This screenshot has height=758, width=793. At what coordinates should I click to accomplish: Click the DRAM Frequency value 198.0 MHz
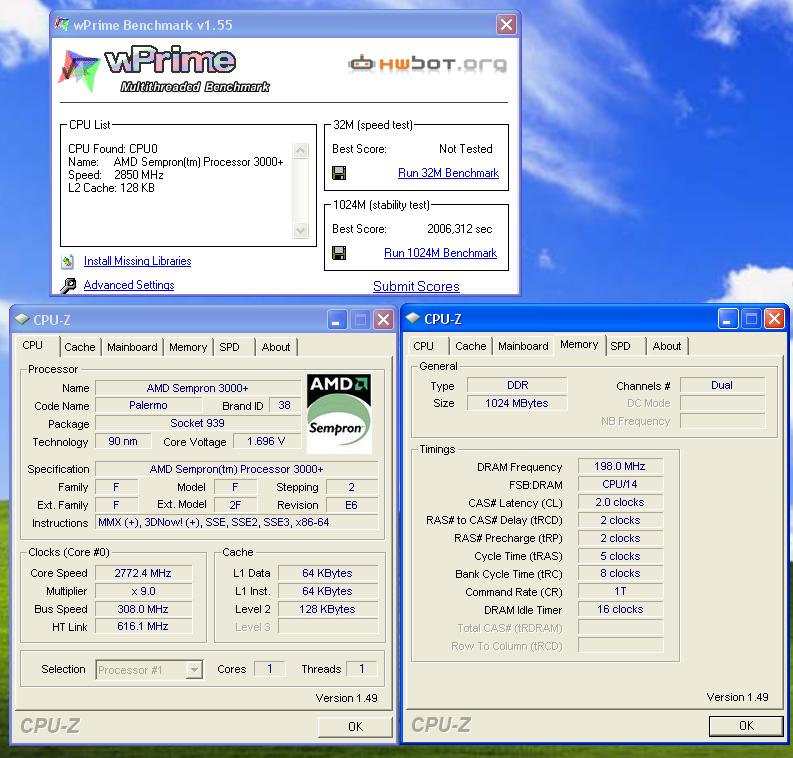(620, 466)
